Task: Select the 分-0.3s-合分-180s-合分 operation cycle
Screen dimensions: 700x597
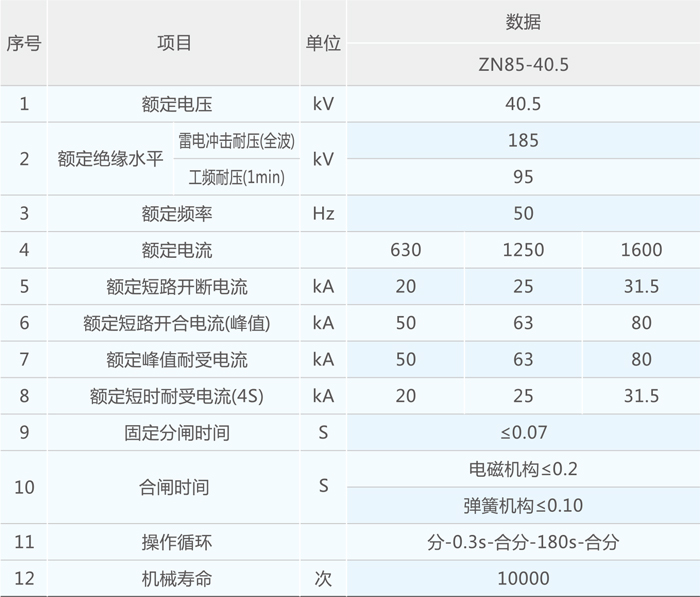Action: [x=524, y=542]
